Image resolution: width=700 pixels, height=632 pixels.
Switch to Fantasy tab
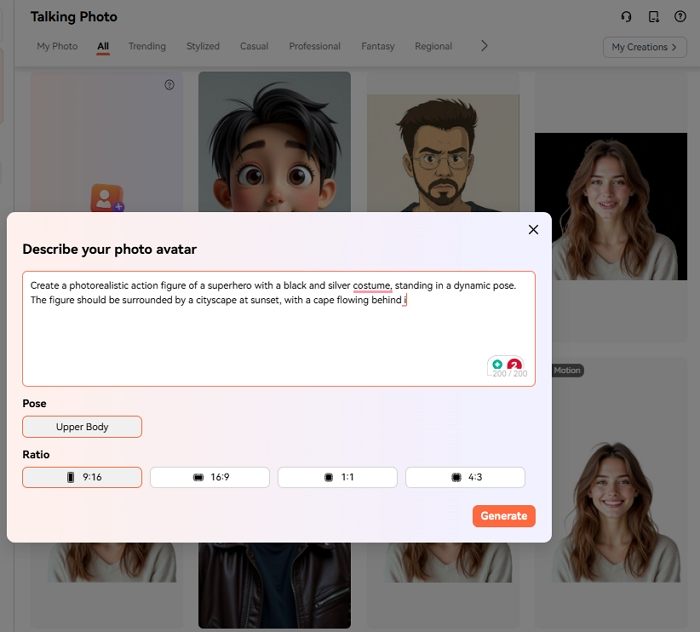pos(378,46)
